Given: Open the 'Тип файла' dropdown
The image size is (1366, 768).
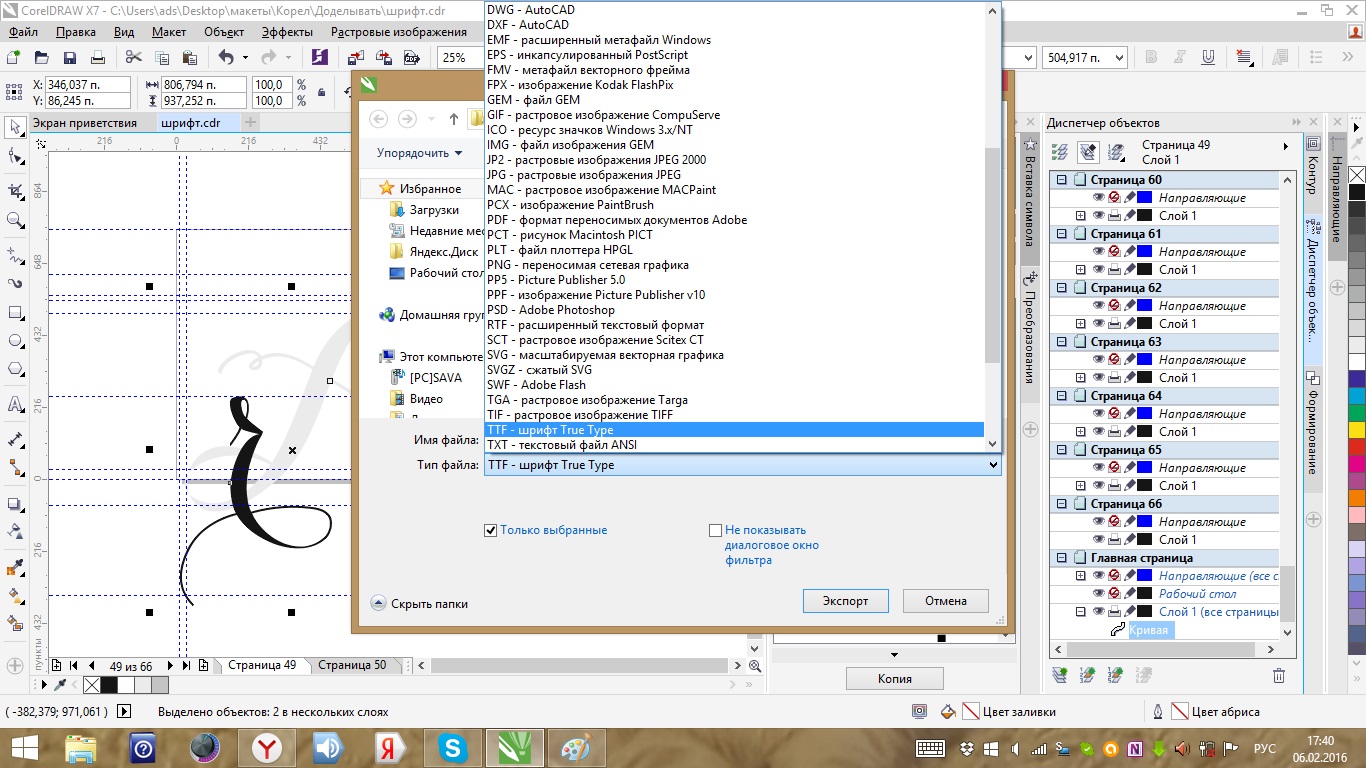Looking at the screenshot, I should click(743, 465).
